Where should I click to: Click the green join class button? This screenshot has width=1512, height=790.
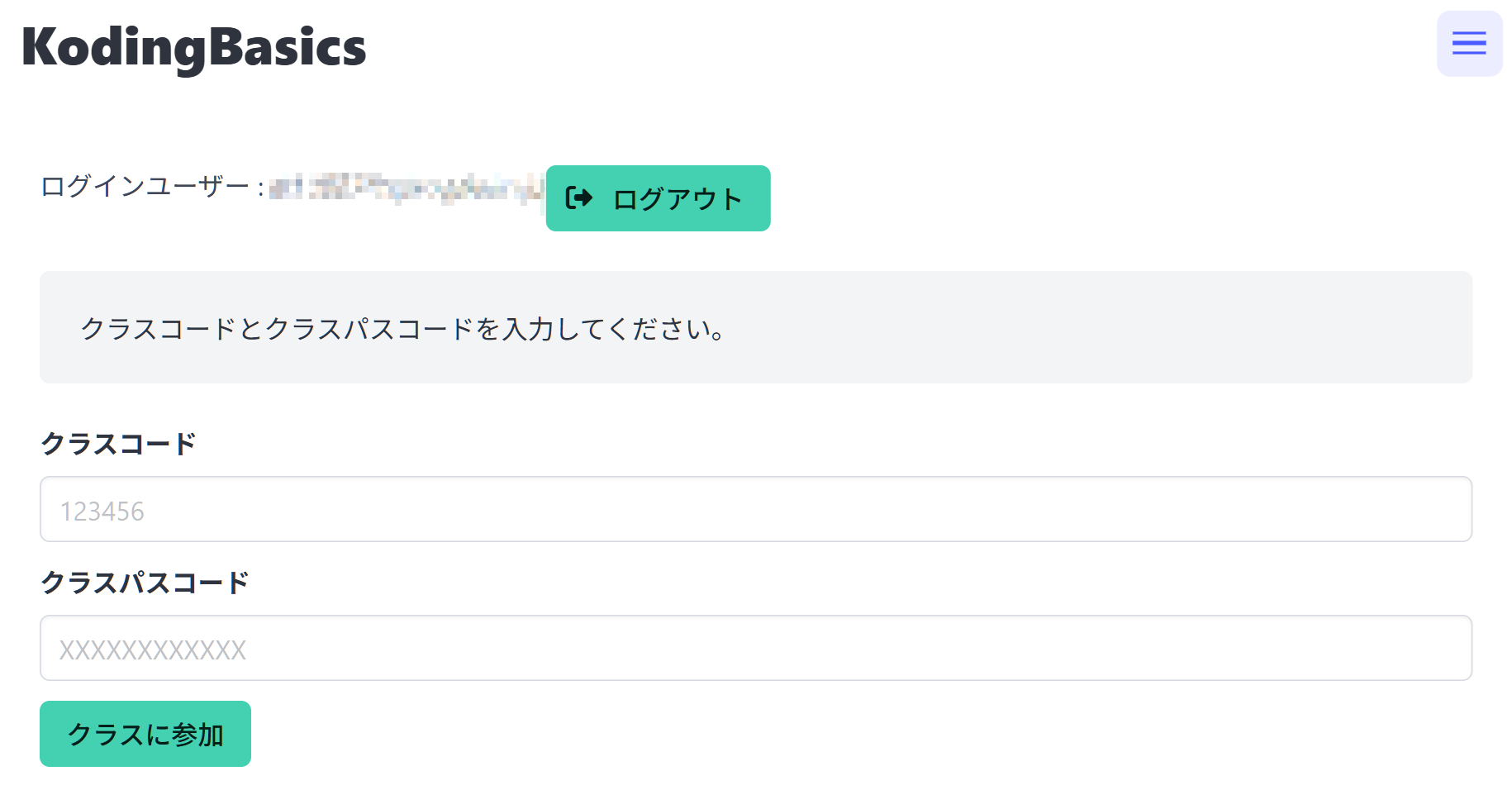(145, 733)
